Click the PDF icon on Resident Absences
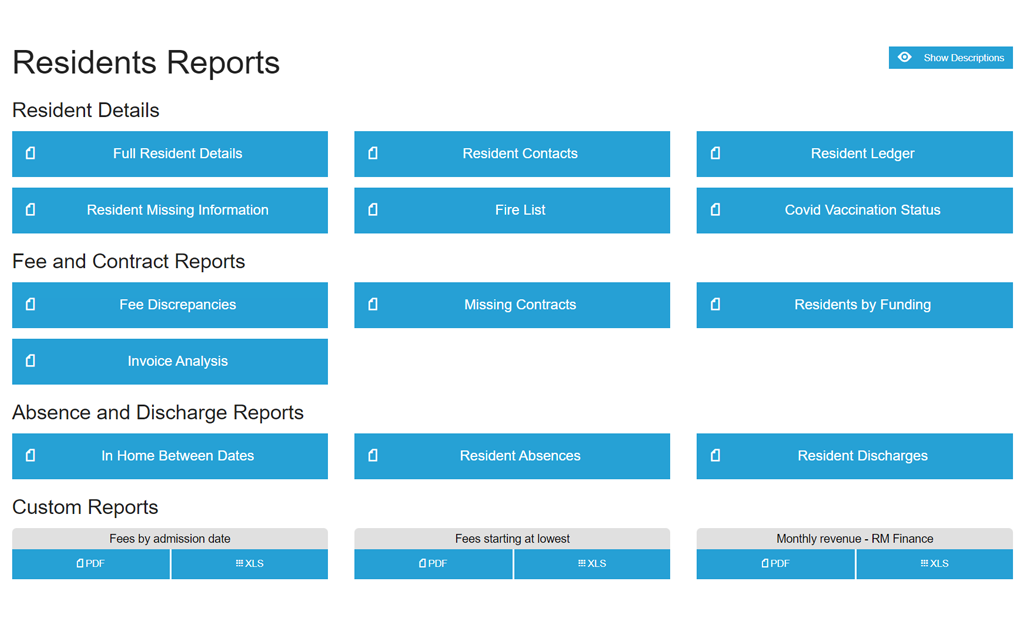1024x631 pixels. [x=372, y=456]
